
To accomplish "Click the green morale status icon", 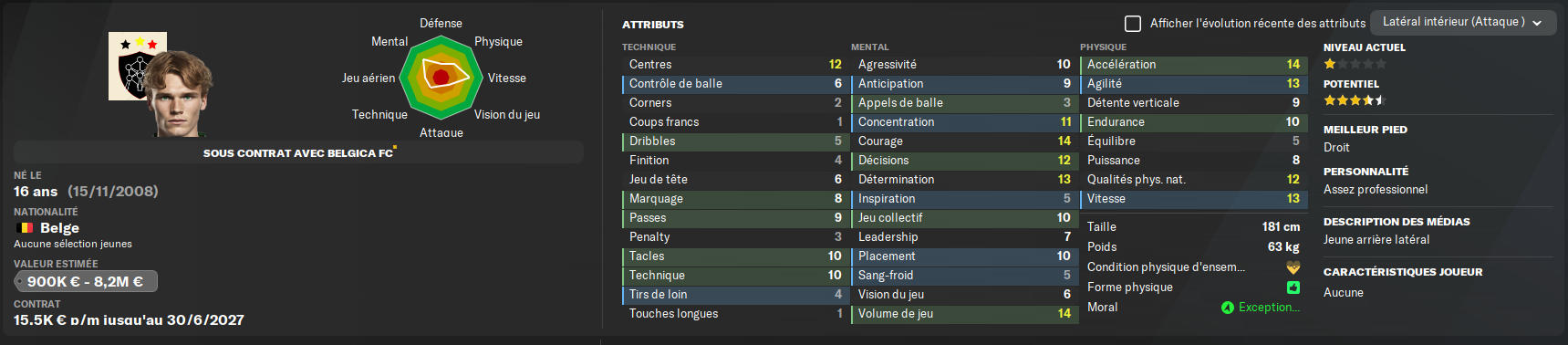I will (1228, 308).
